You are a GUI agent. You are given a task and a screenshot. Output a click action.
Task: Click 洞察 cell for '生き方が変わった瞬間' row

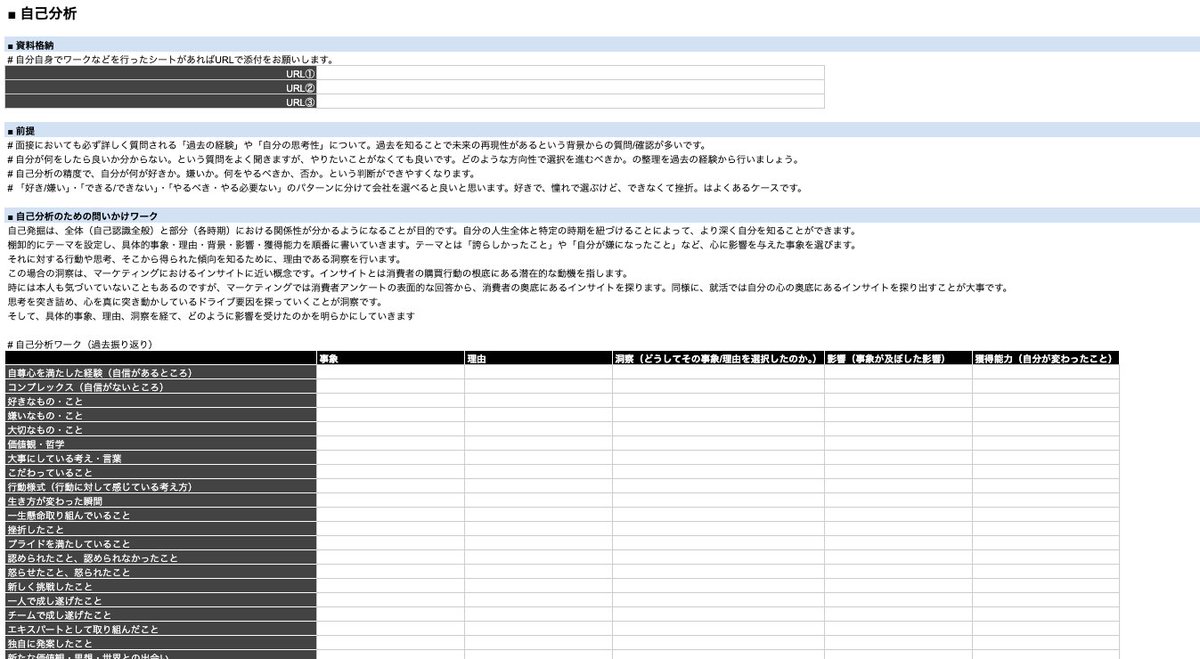click(717, 501)
